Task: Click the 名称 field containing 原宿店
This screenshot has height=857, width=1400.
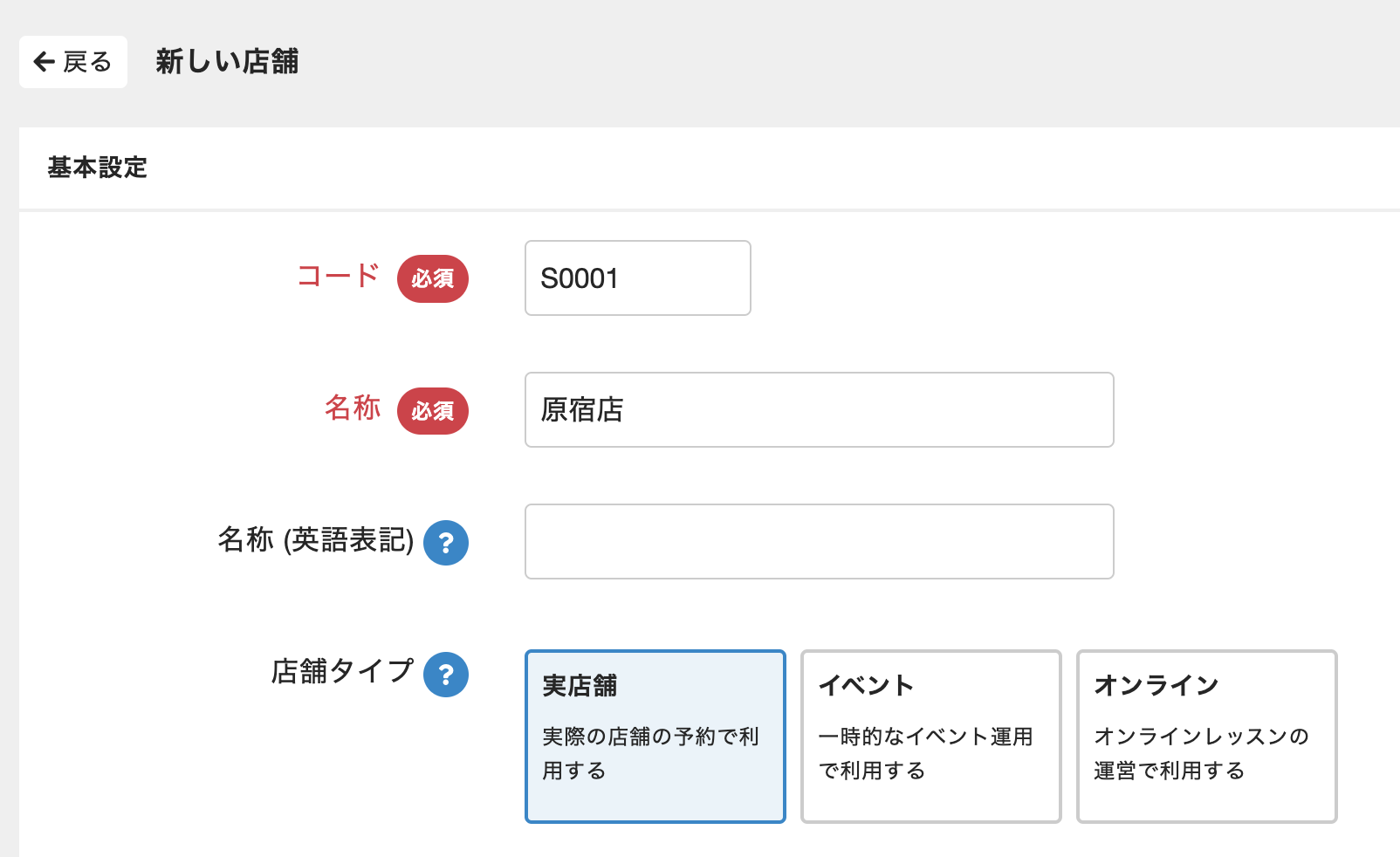Action: click(x=819, y=410)
